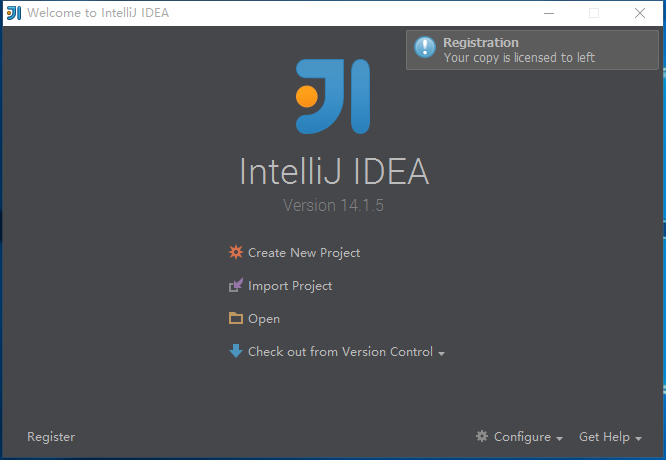Image resolution: width=666 pixels, height=460 pixels.
Task: Click the Register link
Action: [51, 437]
